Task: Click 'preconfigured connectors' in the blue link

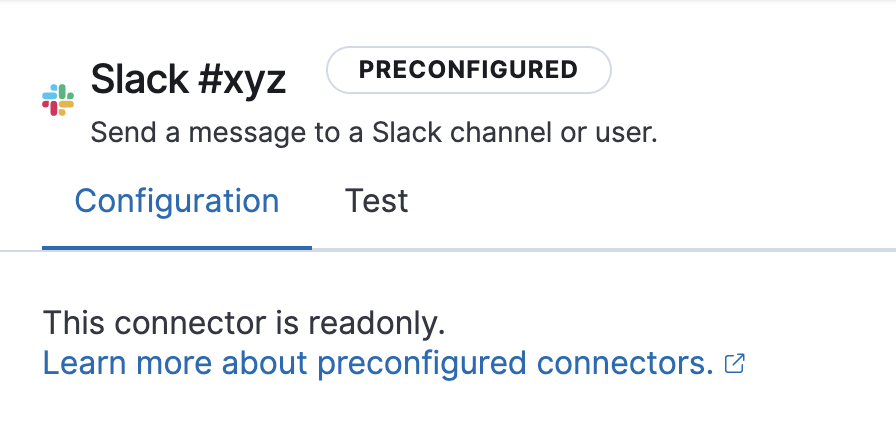Action: pos(516,363)
